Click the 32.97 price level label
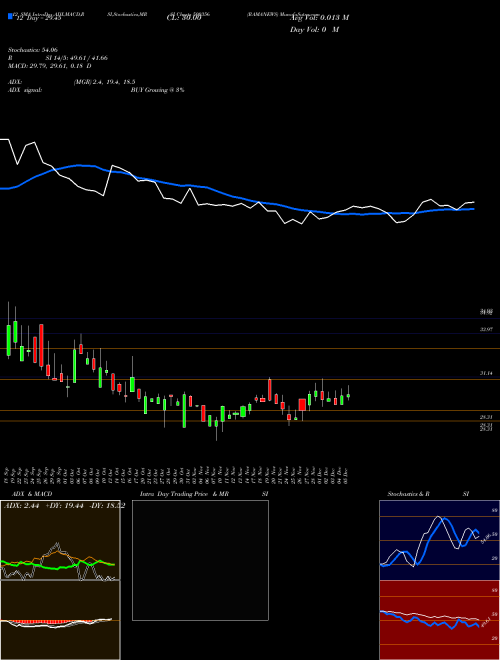Image resolution: width=500 pixels, height=660 pixels. (486, 329)
